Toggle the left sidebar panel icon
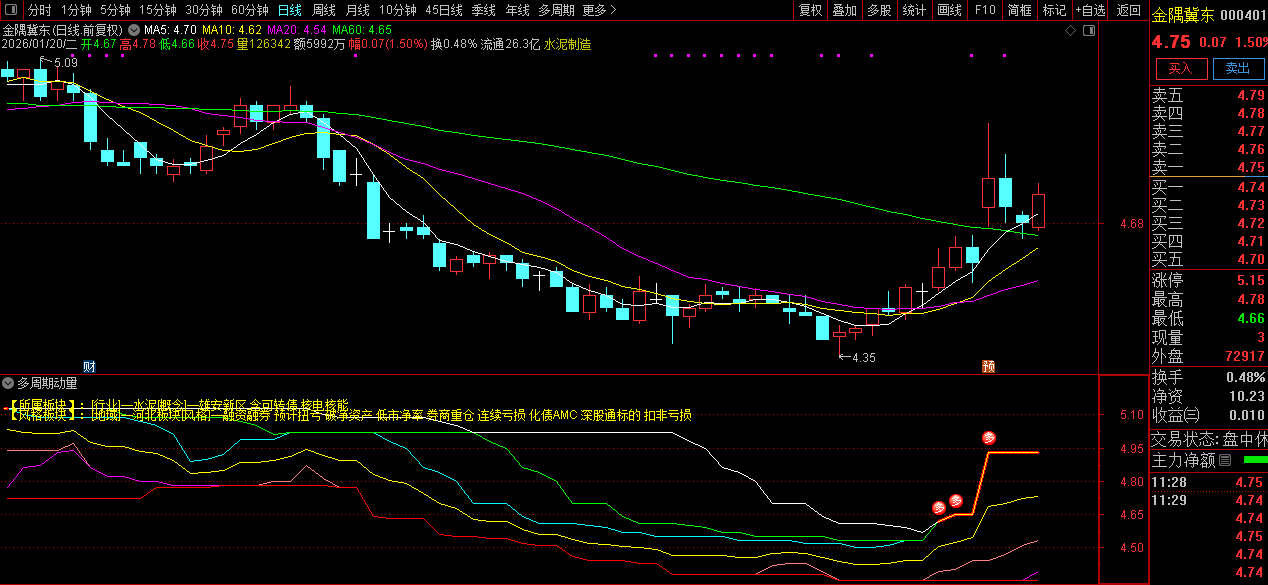This screenshot has height=585, width=1268. 10,10
